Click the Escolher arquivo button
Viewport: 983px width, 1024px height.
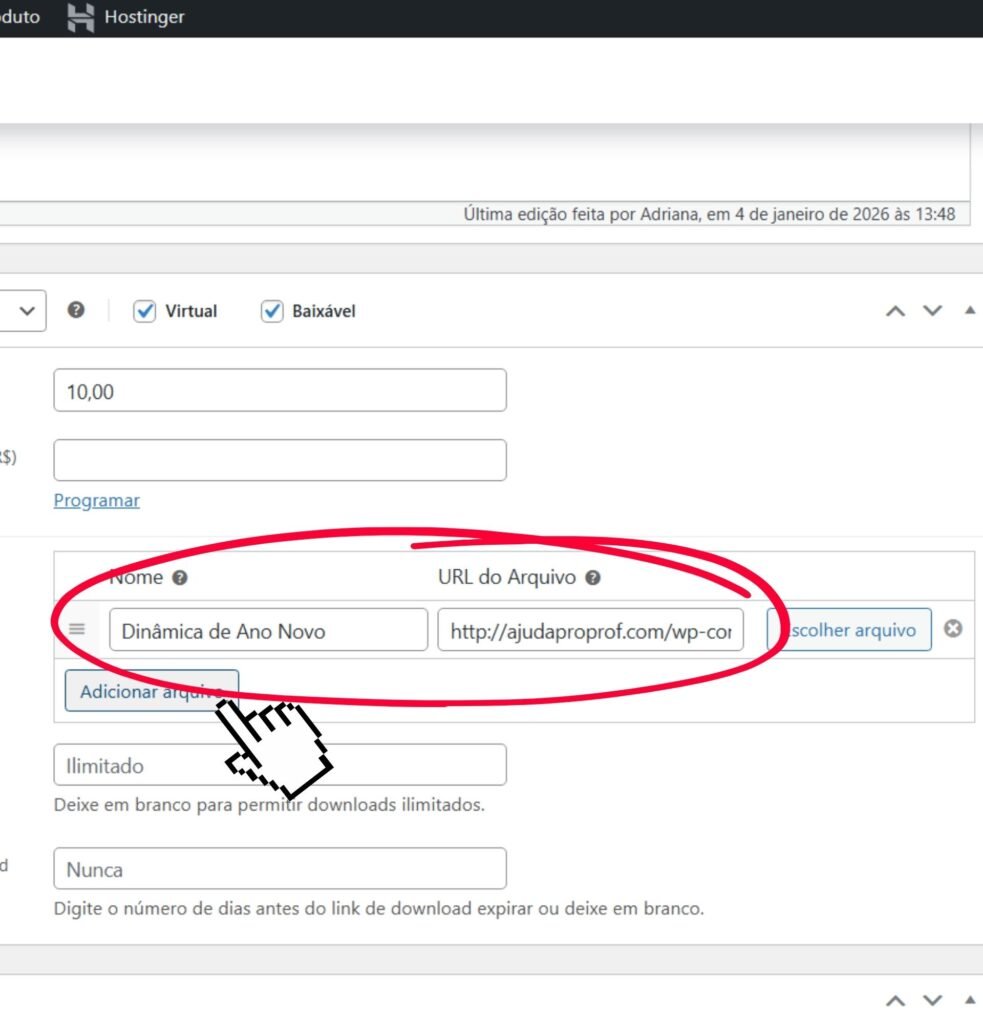tap(849, 630)
